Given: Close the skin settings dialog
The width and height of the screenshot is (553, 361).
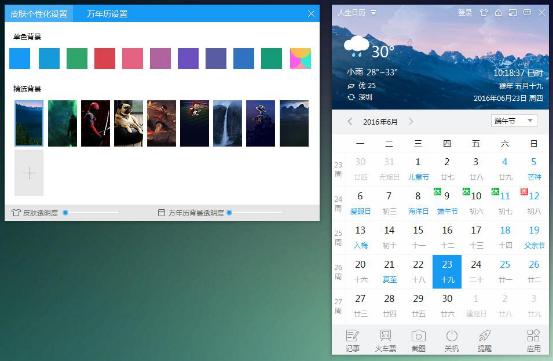Looking at the screenshot, I should point(311,14).
